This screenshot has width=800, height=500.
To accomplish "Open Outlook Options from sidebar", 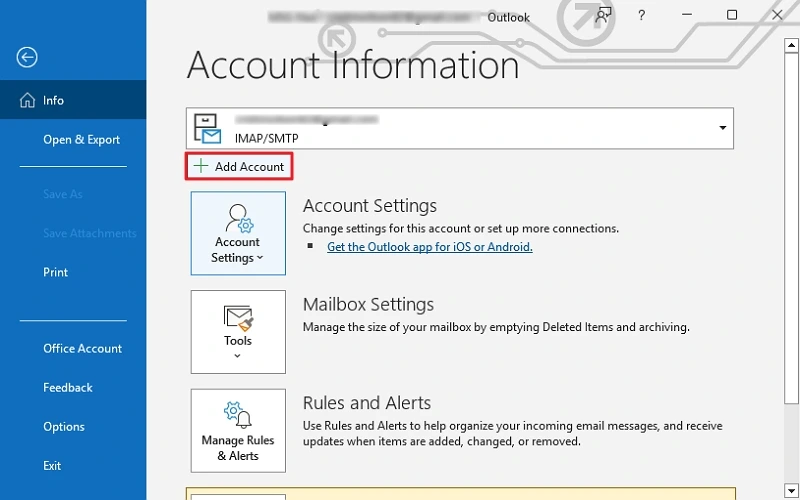I will pyautogui.click(x=64, y=427).
